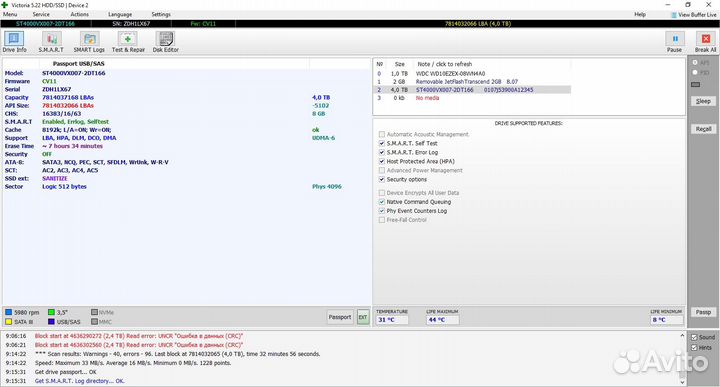Image resolution: width=720 pixels, height=387 pixels.
Task: Click View Buffer Live icon
Action: 674,15
